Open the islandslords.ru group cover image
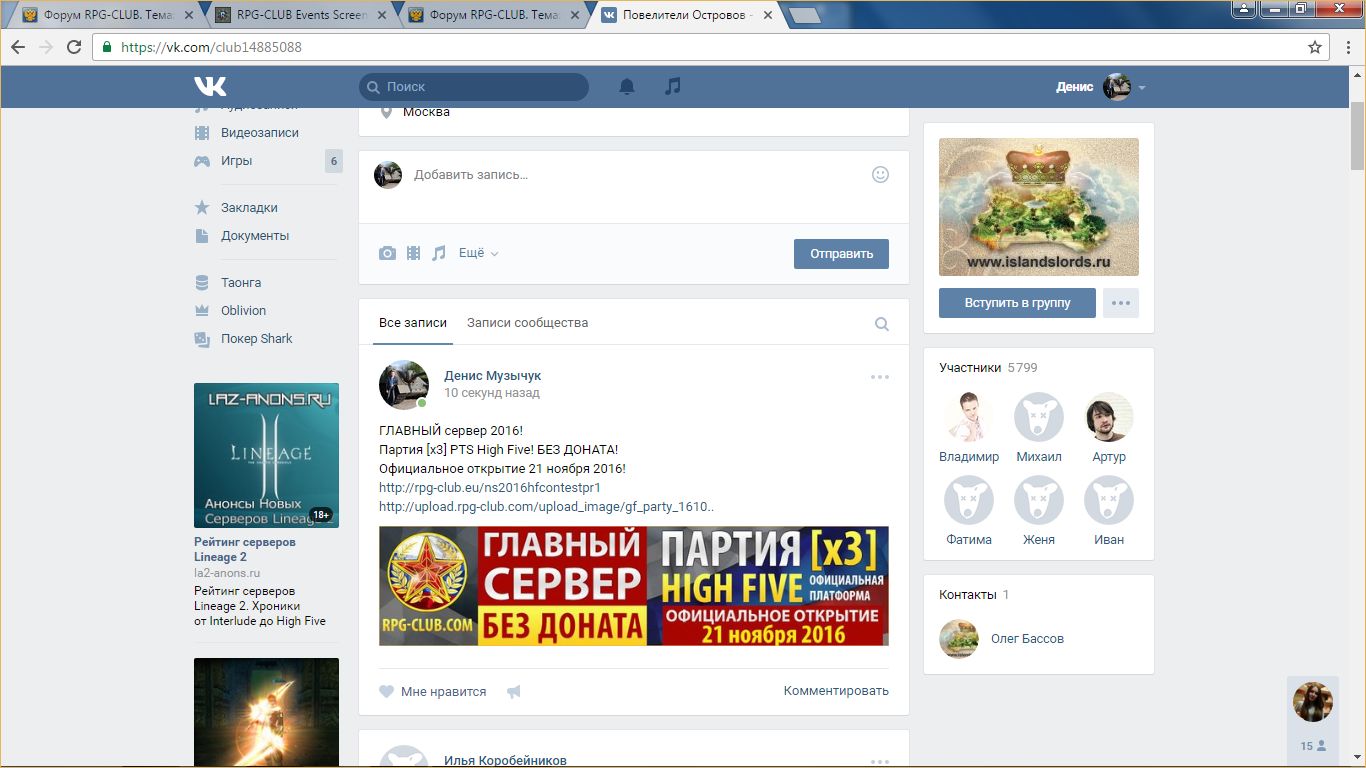The height and width of the screenshot is (768, 1366). click(x=1039, y=207)
